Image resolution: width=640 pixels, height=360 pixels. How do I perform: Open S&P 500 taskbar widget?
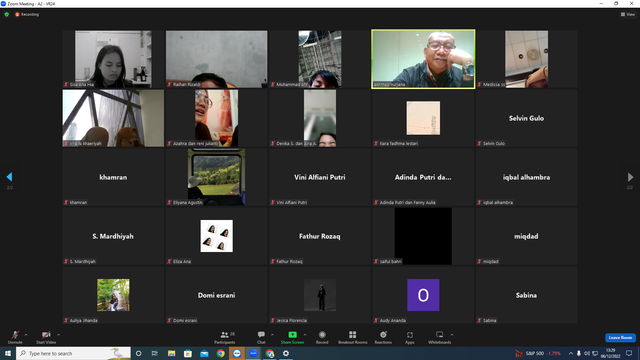(x=538, y=353)
